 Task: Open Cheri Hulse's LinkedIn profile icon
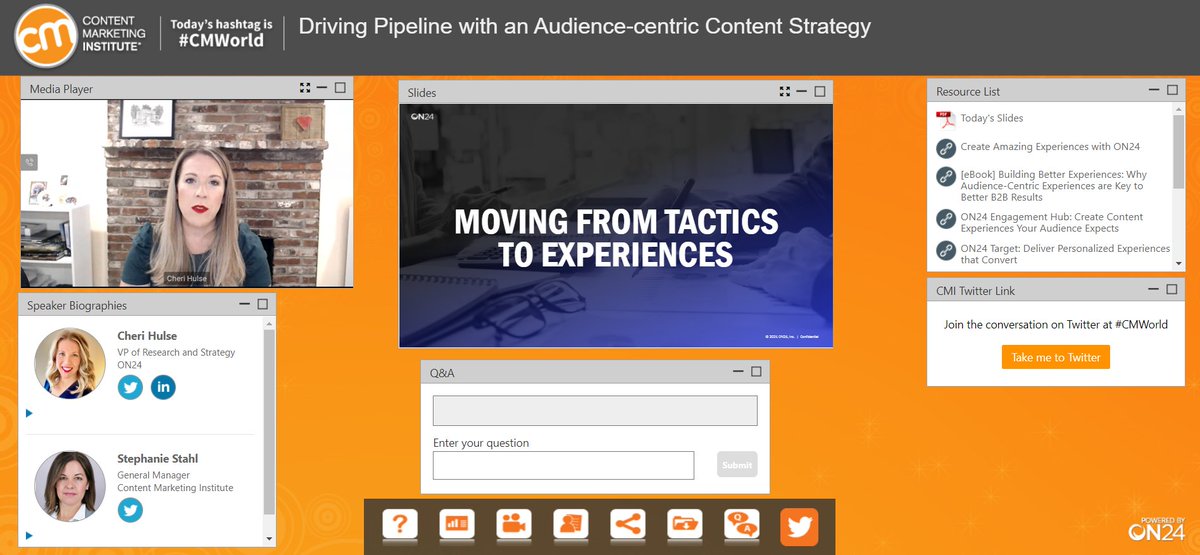(x=163, y=387)
